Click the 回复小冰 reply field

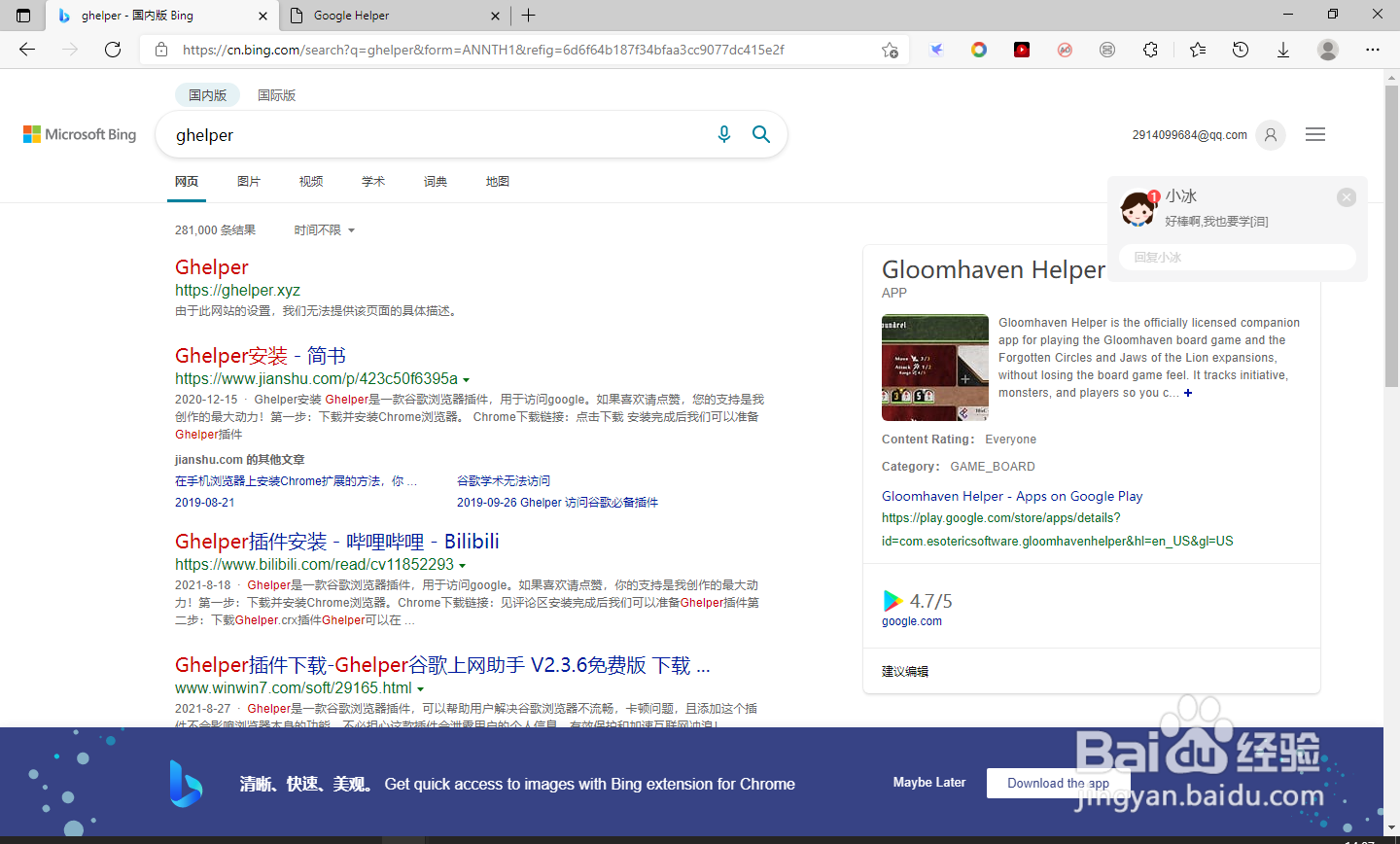coord(1237,258)
